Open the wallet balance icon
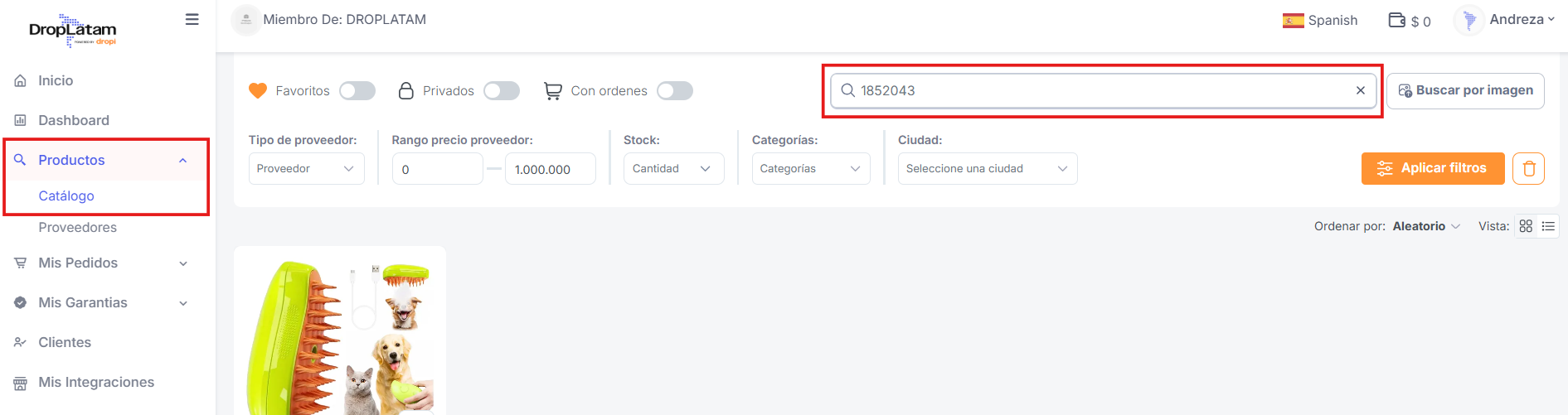 tap(1397, 20)
